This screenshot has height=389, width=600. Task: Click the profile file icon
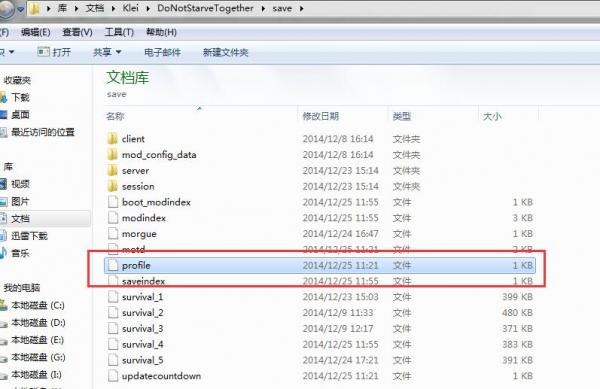click(113, 265)
